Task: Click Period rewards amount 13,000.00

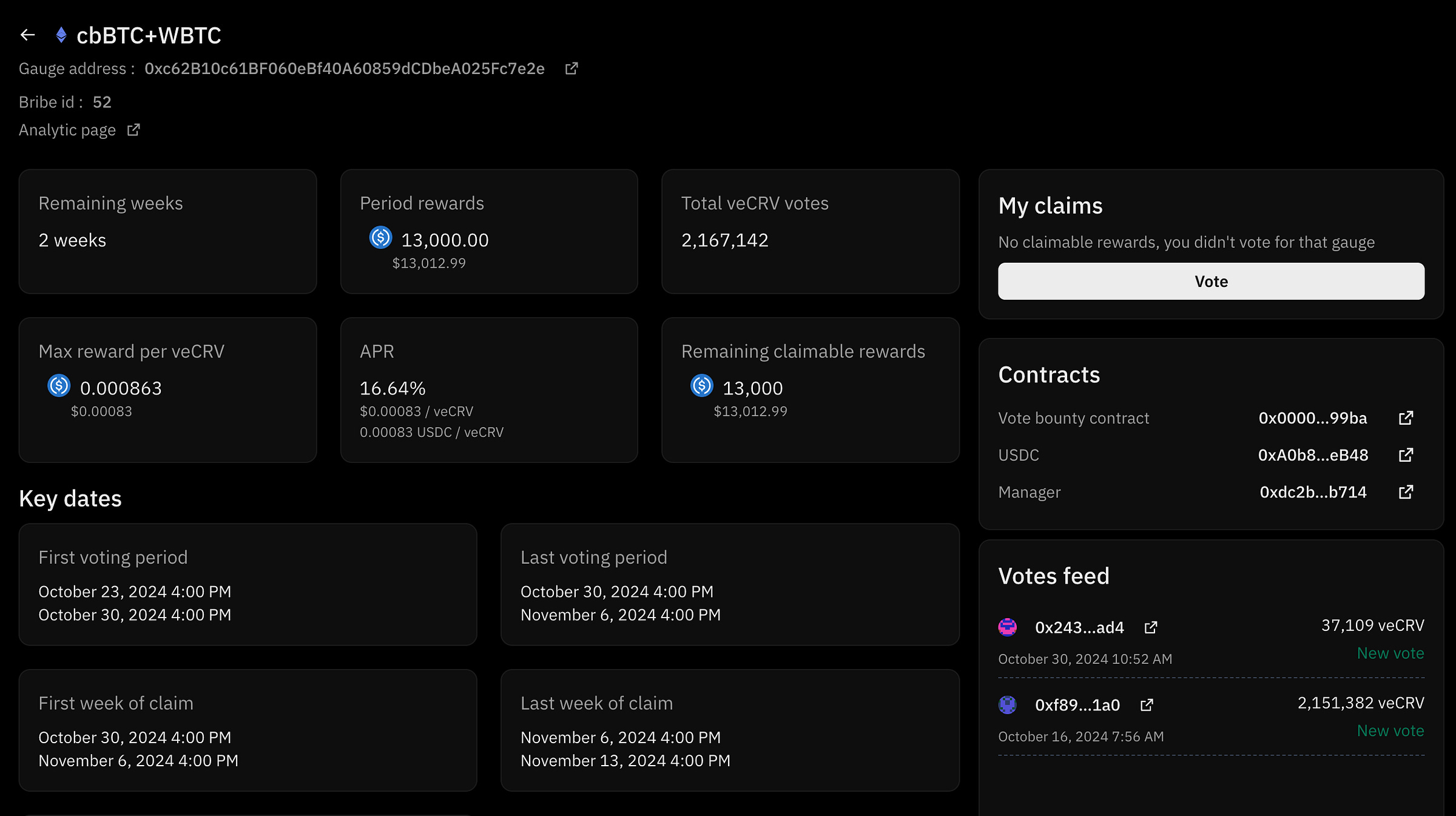Action: click(x=445, y=240)
